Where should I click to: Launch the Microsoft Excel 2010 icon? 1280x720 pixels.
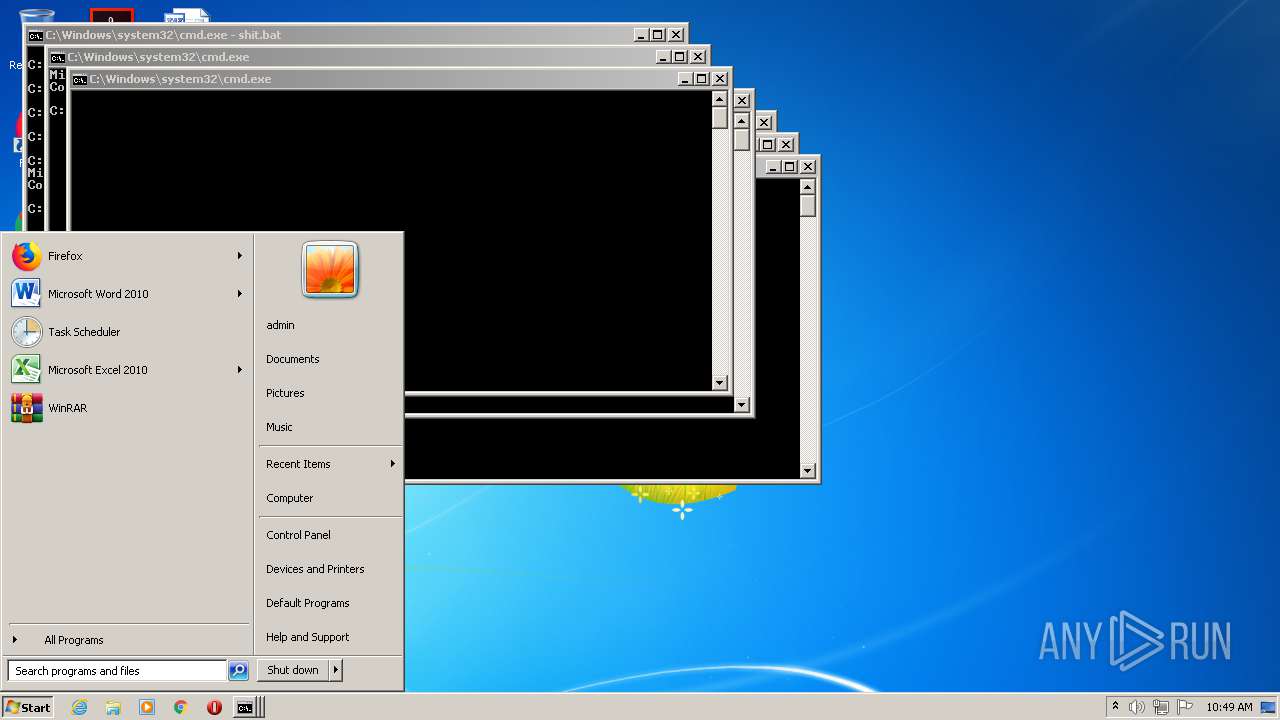(27, 370)
